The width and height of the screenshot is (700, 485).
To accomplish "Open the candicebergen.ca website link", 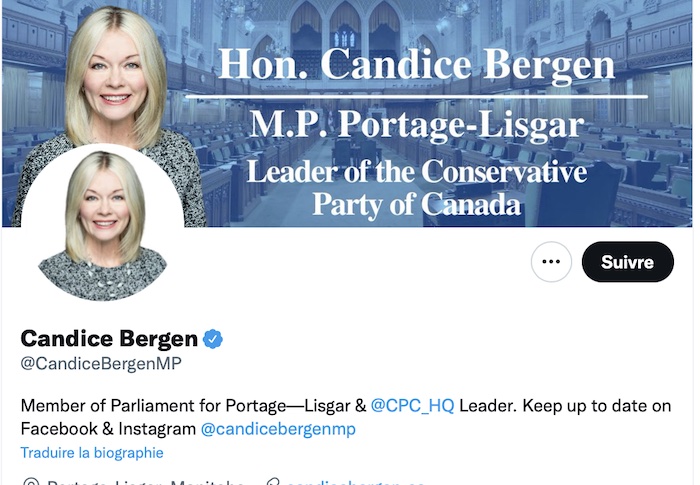I will coord(355,482).
